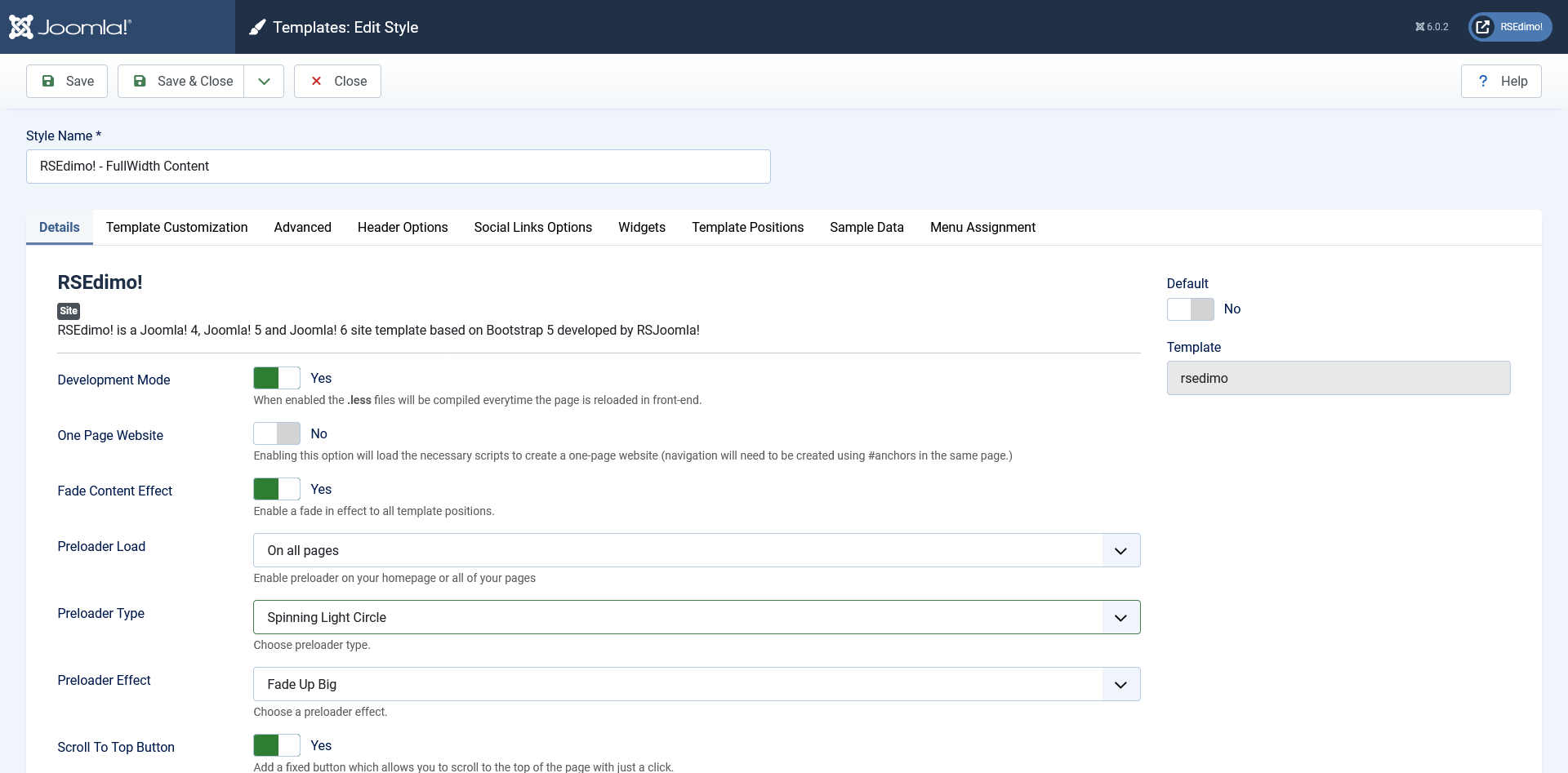Toggle Development Mode switch off

tap(277, 378)
